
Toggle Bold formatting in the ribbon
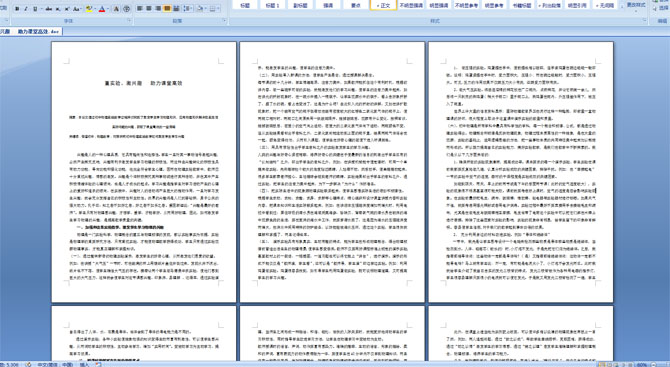[x=17, y=9]
